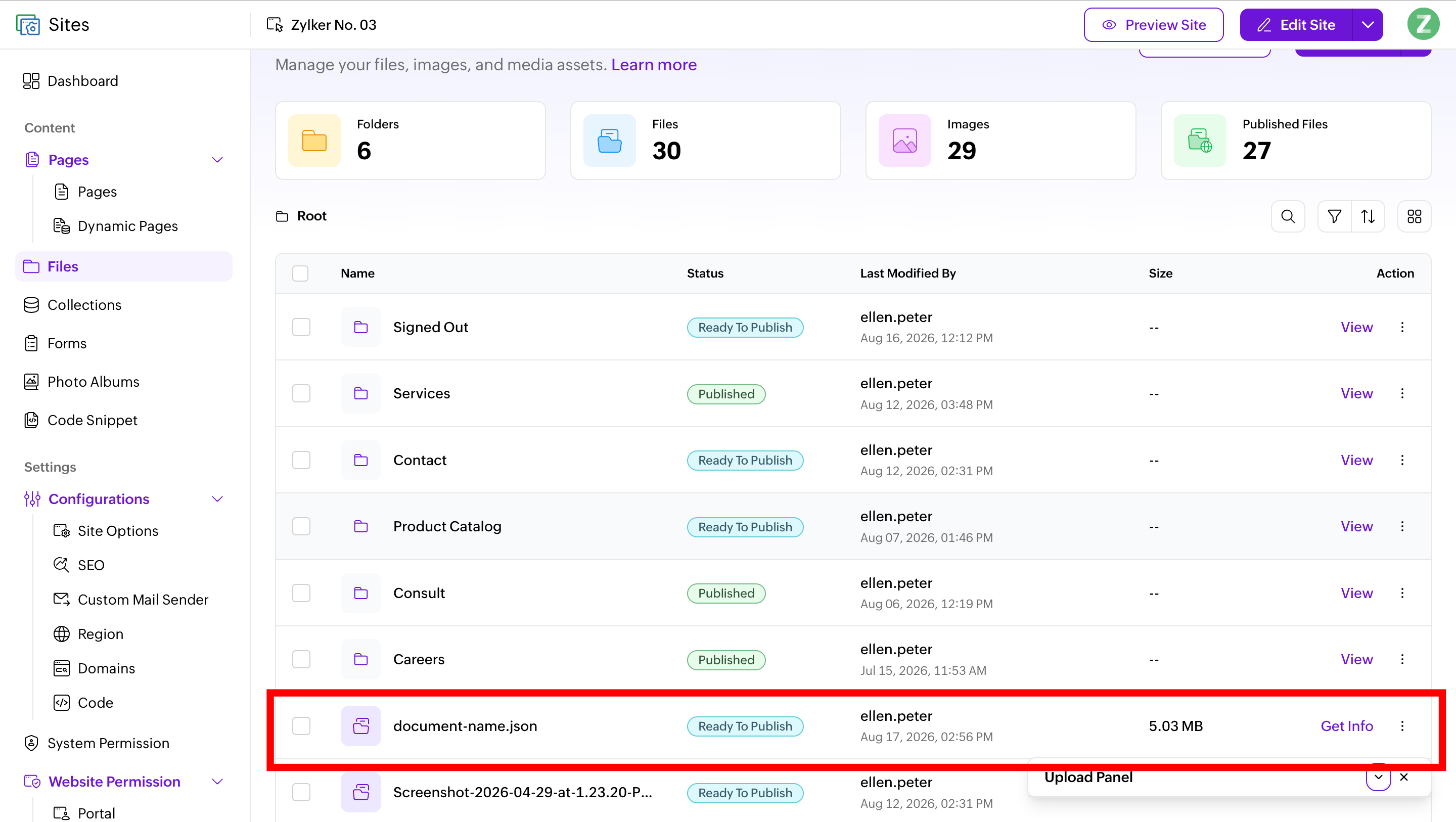The width and height of the screenshot is (1456, 822).
Task: Click the filter funnel icon
Action: point(1334,216)
